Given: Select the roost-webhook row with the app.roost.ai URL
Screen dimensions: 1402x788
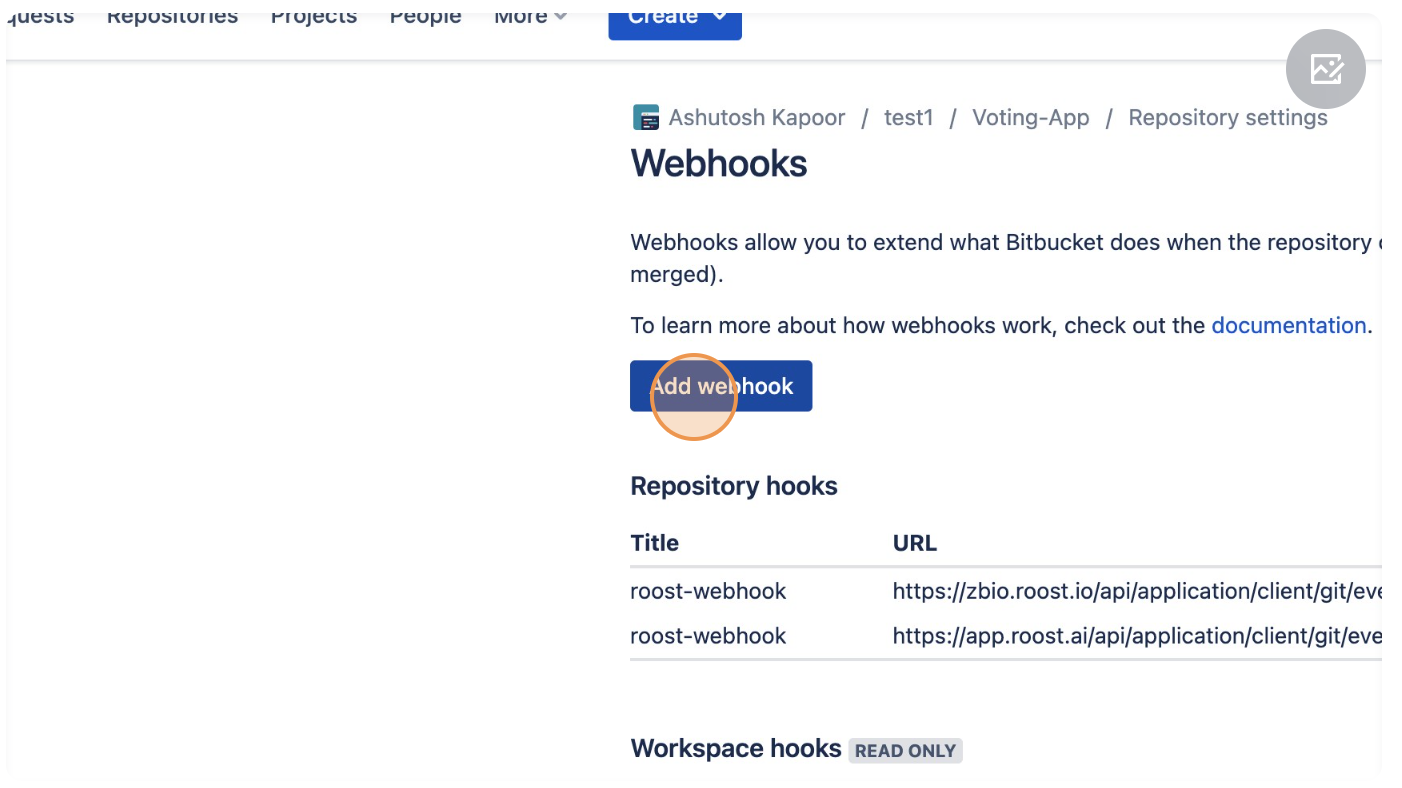Looking at the screenshot, I should [x=1005, y=636].
